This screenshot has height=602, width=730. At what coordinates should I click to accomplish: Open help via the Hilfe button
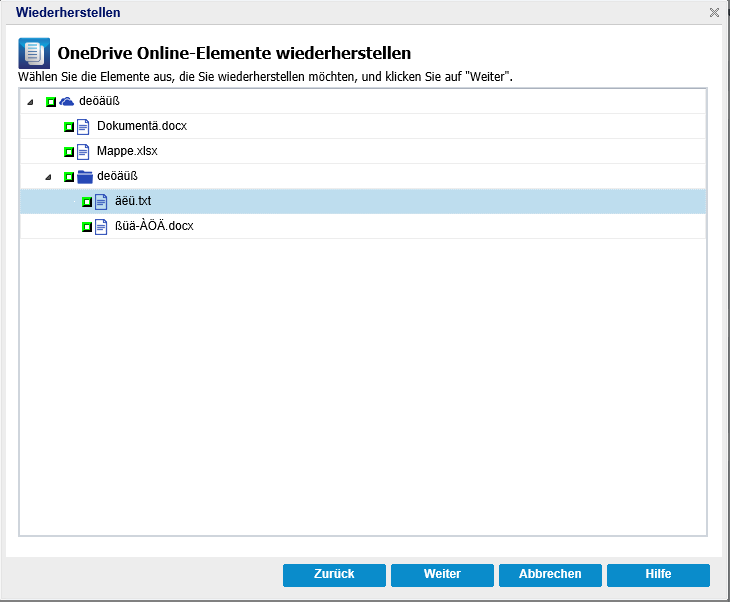[x=658, y=575]
